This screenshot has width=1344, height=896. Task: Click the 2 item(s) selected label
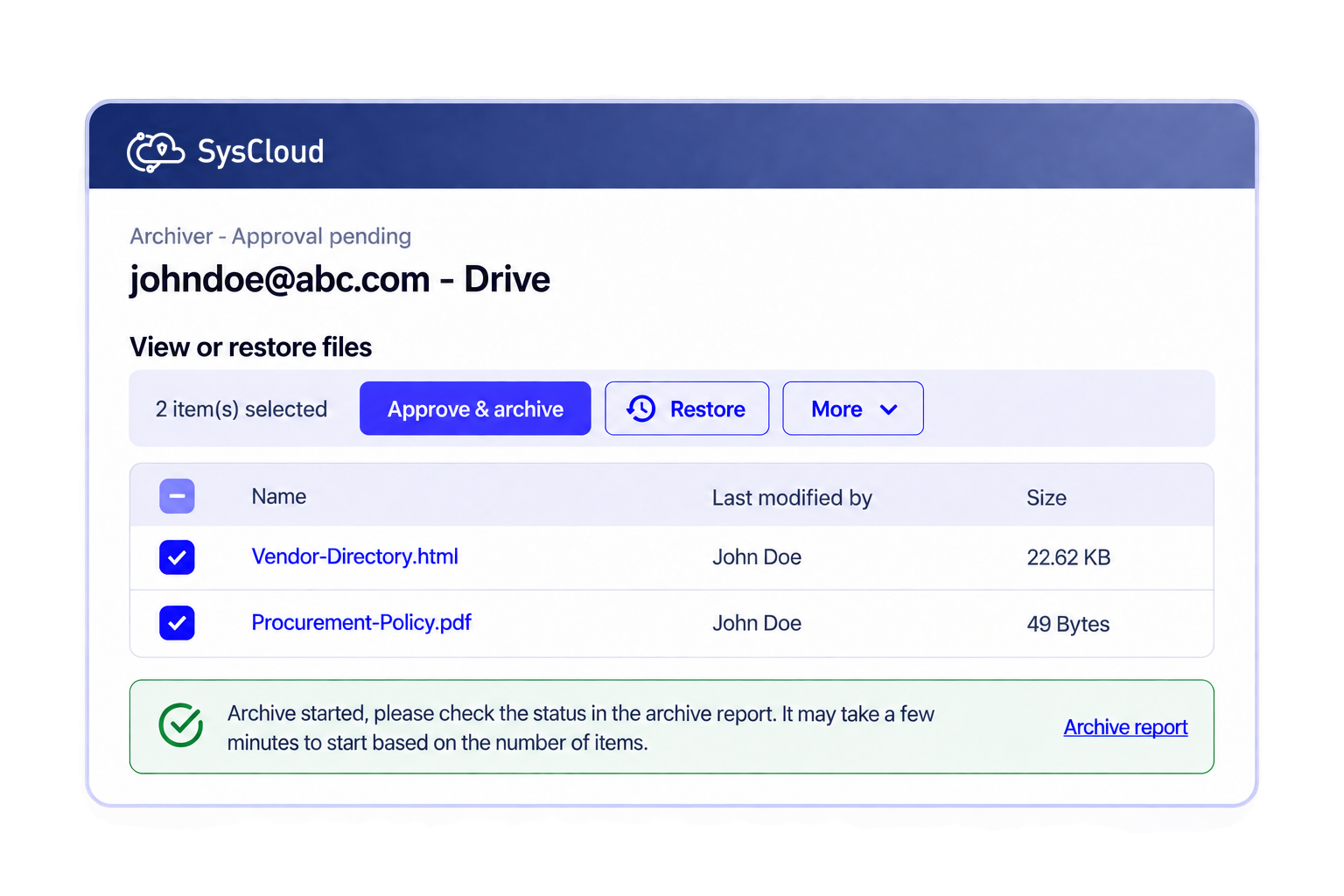(241, 409)
